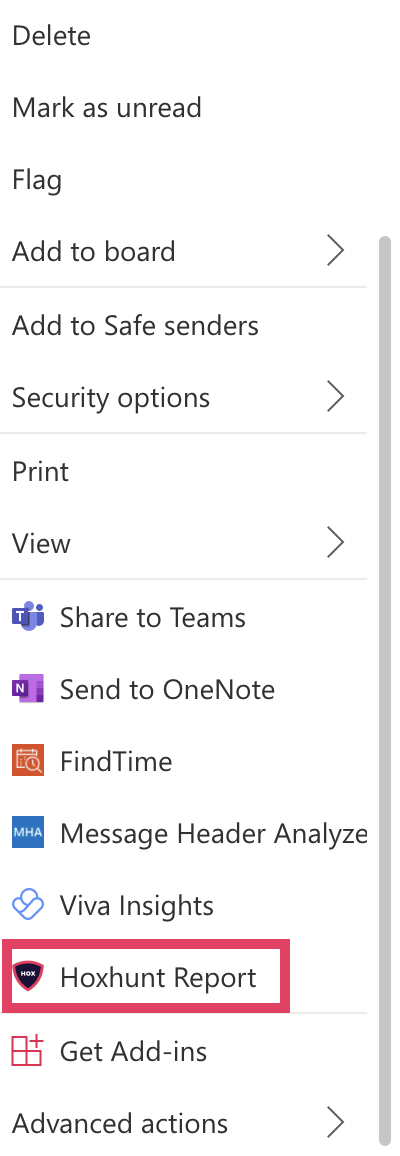Open the View submenu chevron
This screenshot has width=400, height=1156.
click(336, 543)
